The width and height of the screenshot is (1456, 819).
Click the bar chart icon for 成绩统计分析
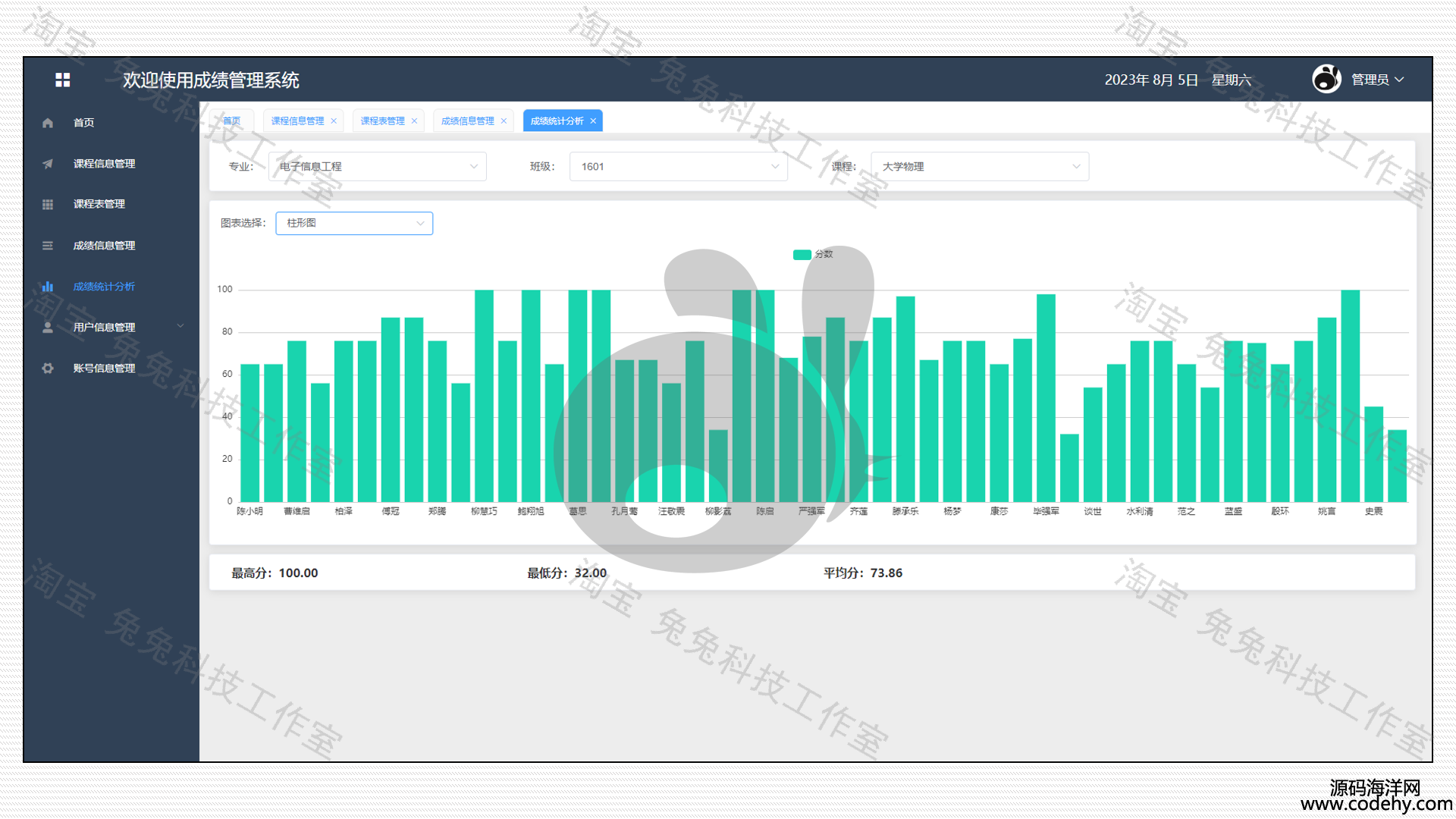48,287
